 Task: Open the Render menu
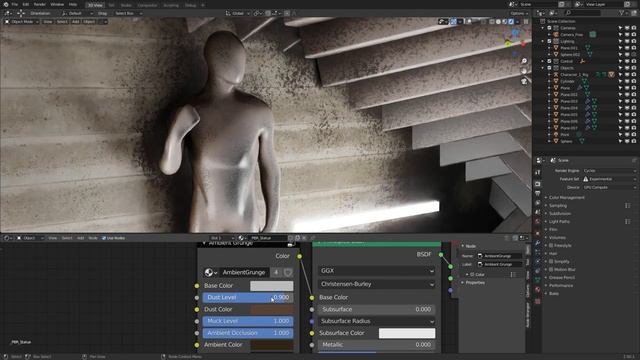click(x=40, y=4)
